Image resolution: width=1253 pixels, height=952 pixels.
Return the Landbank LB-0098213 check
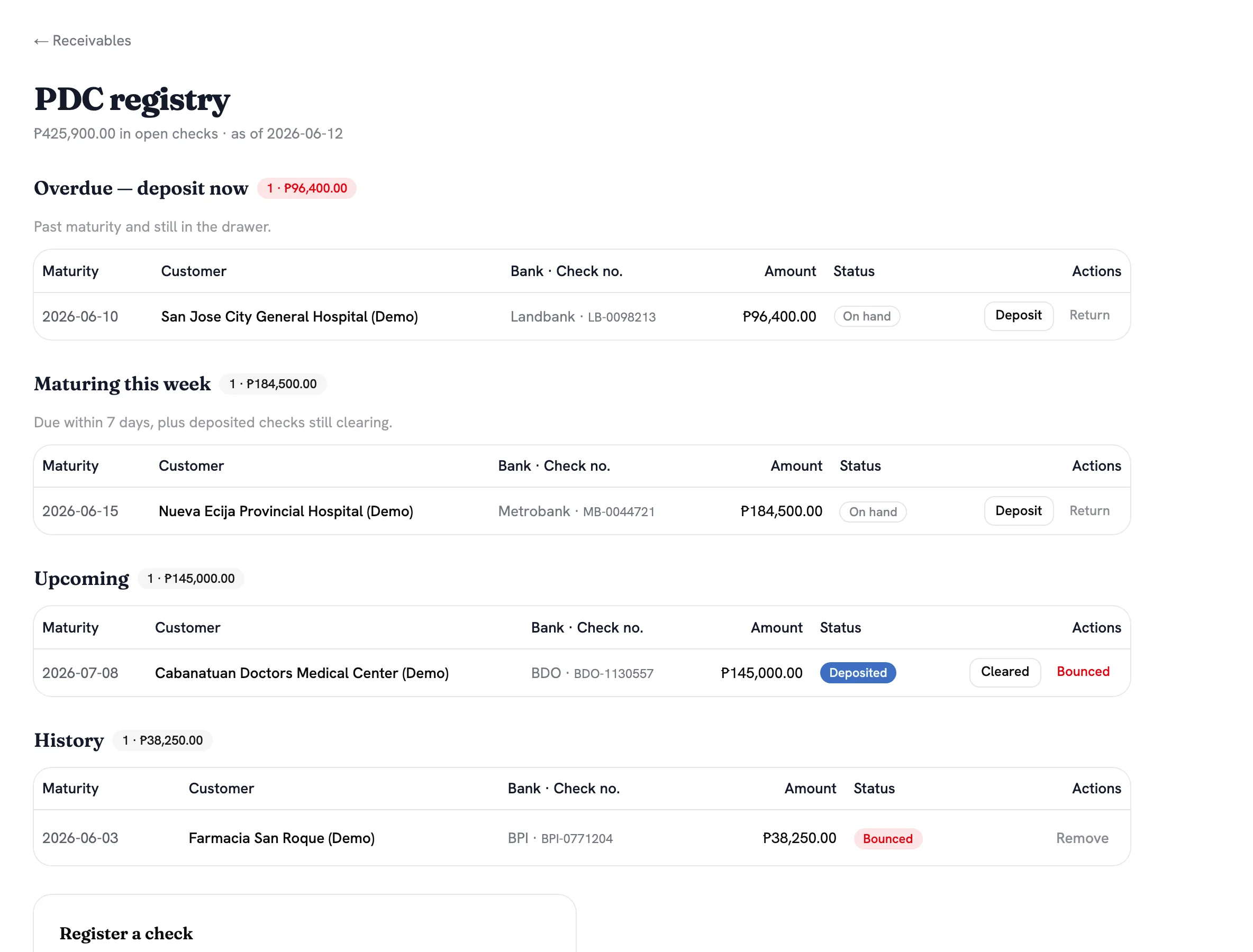click(1089, 315)
